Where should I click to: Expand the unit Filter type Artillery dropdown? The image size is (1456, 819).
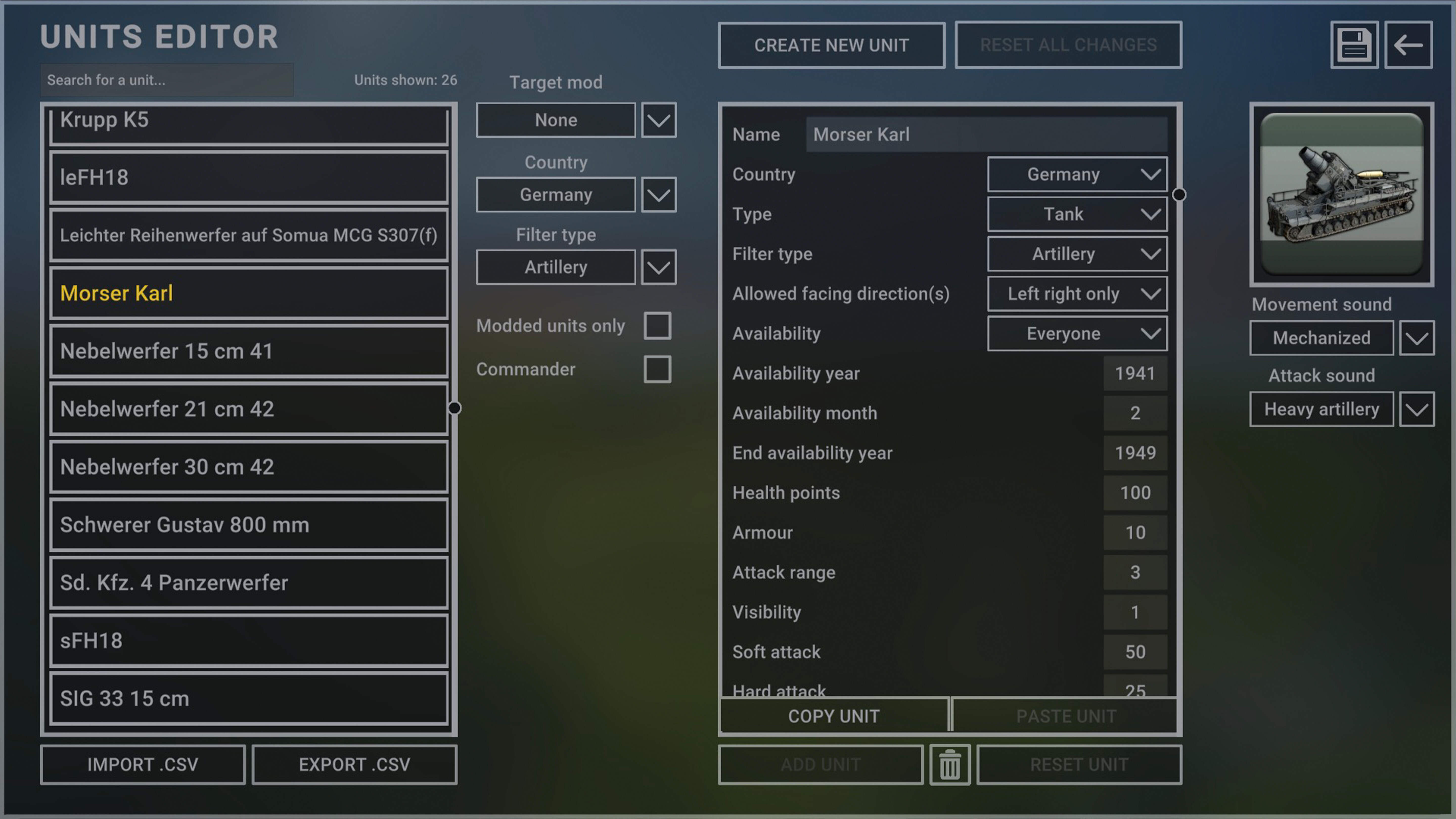[1077, 254]
